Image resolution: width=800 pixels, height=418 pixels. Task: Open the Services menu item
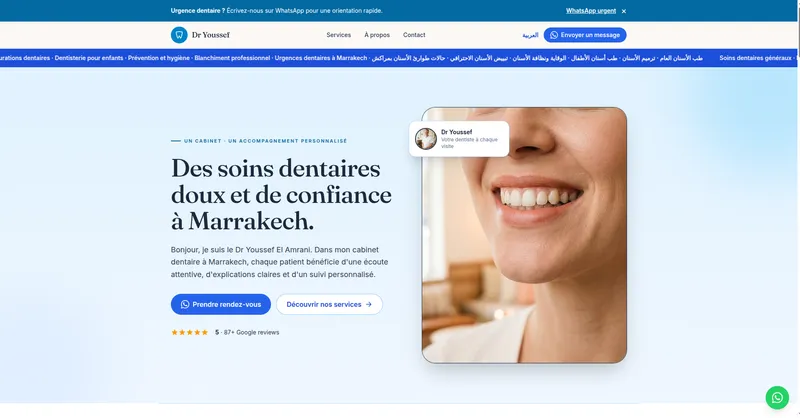click(339, 35)
